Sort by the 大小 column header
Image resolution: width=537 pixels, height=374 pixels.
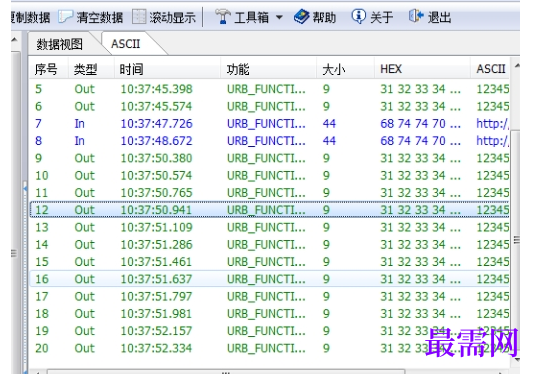point(334,70)
